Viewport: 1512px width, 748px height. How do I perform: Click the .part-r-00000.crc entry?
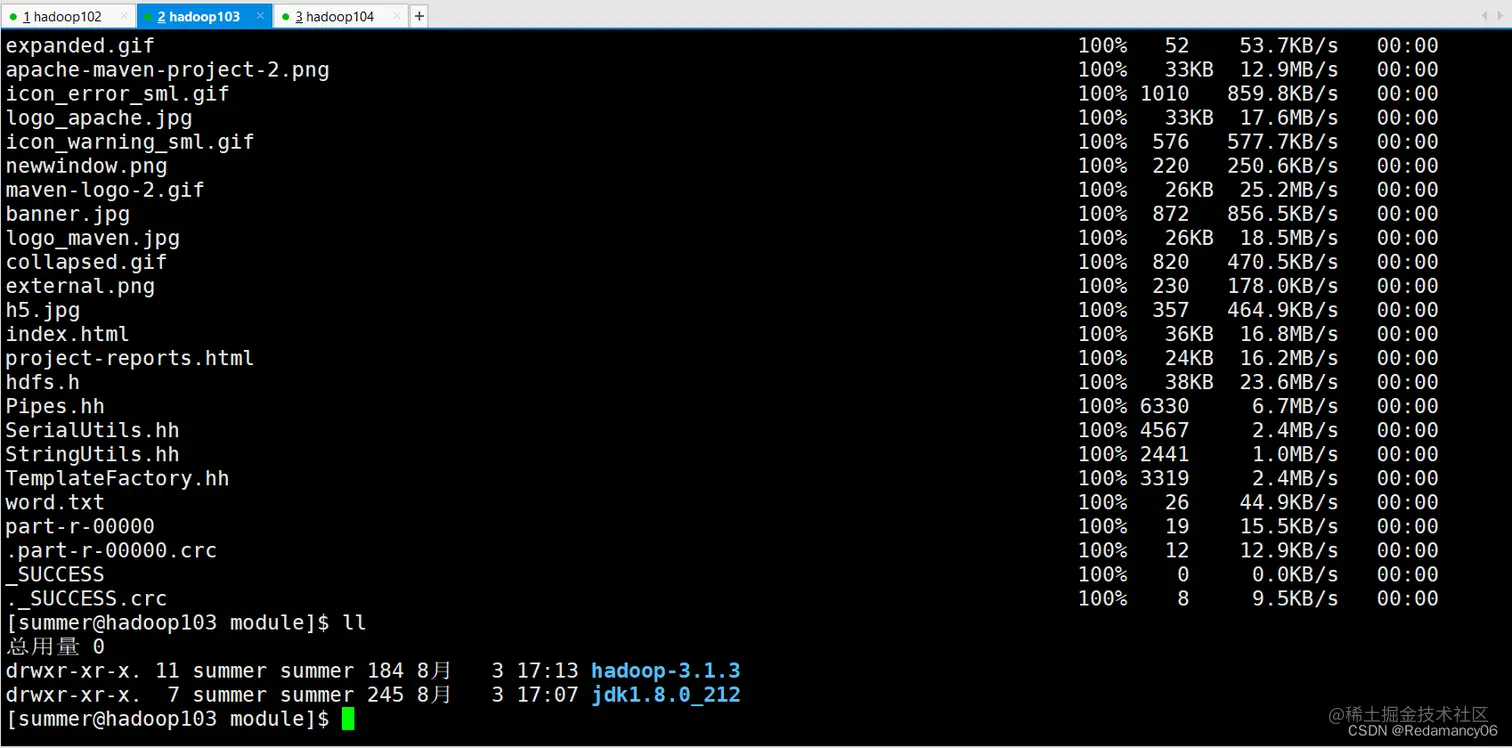pyautogui.click(x=111, y=549)
